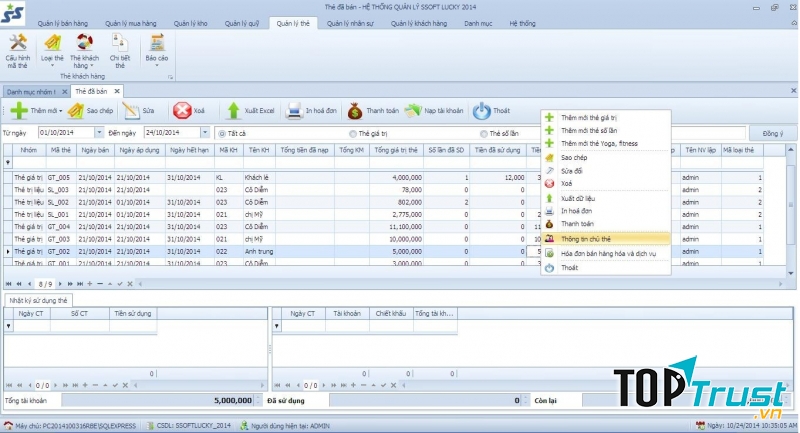The height and width of the screenshot is (433, 800).
Task: Open the Quản lý mua hàng tab
Action: click(x=131, y=23)
